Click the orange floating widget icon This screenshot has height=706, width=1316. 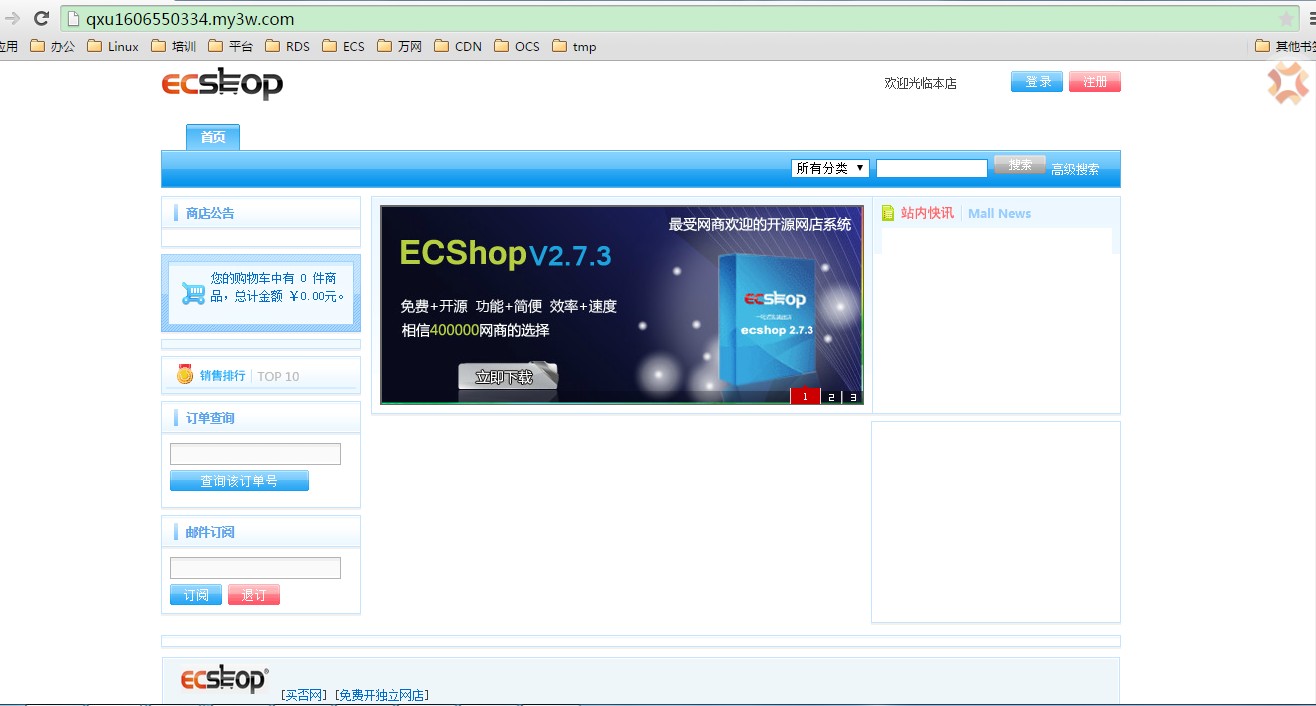[x=1287, y=84]
